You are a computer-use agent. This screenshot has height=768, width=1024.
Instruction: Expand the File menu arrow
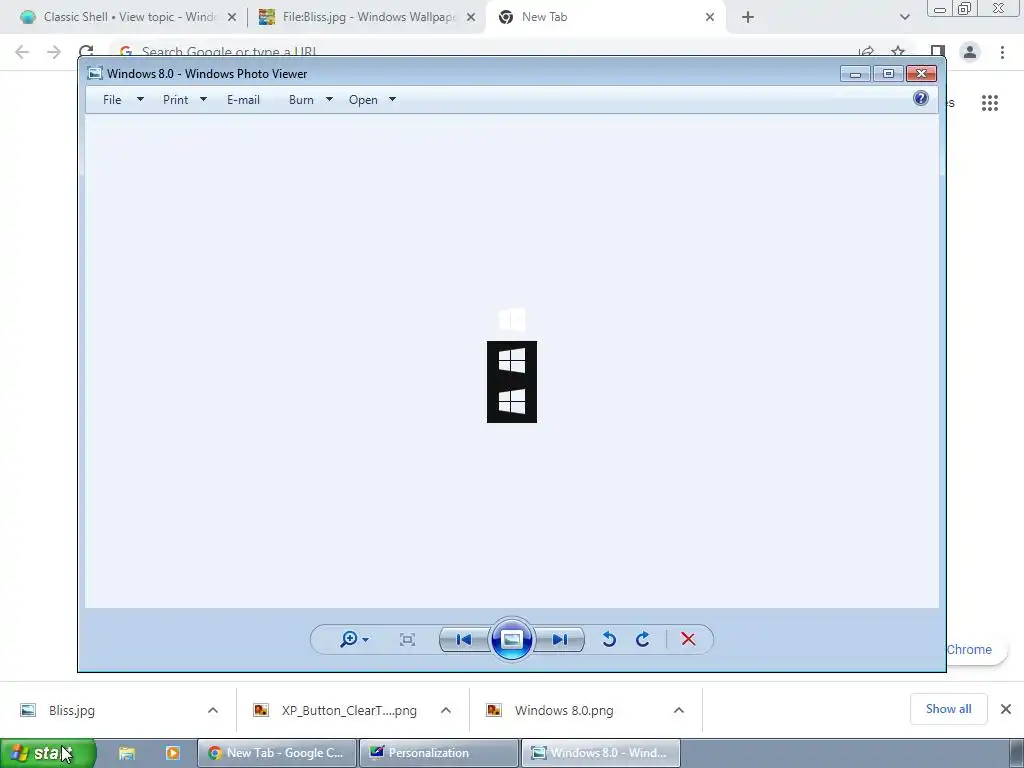pyautogui.click(x=140, y=100)
